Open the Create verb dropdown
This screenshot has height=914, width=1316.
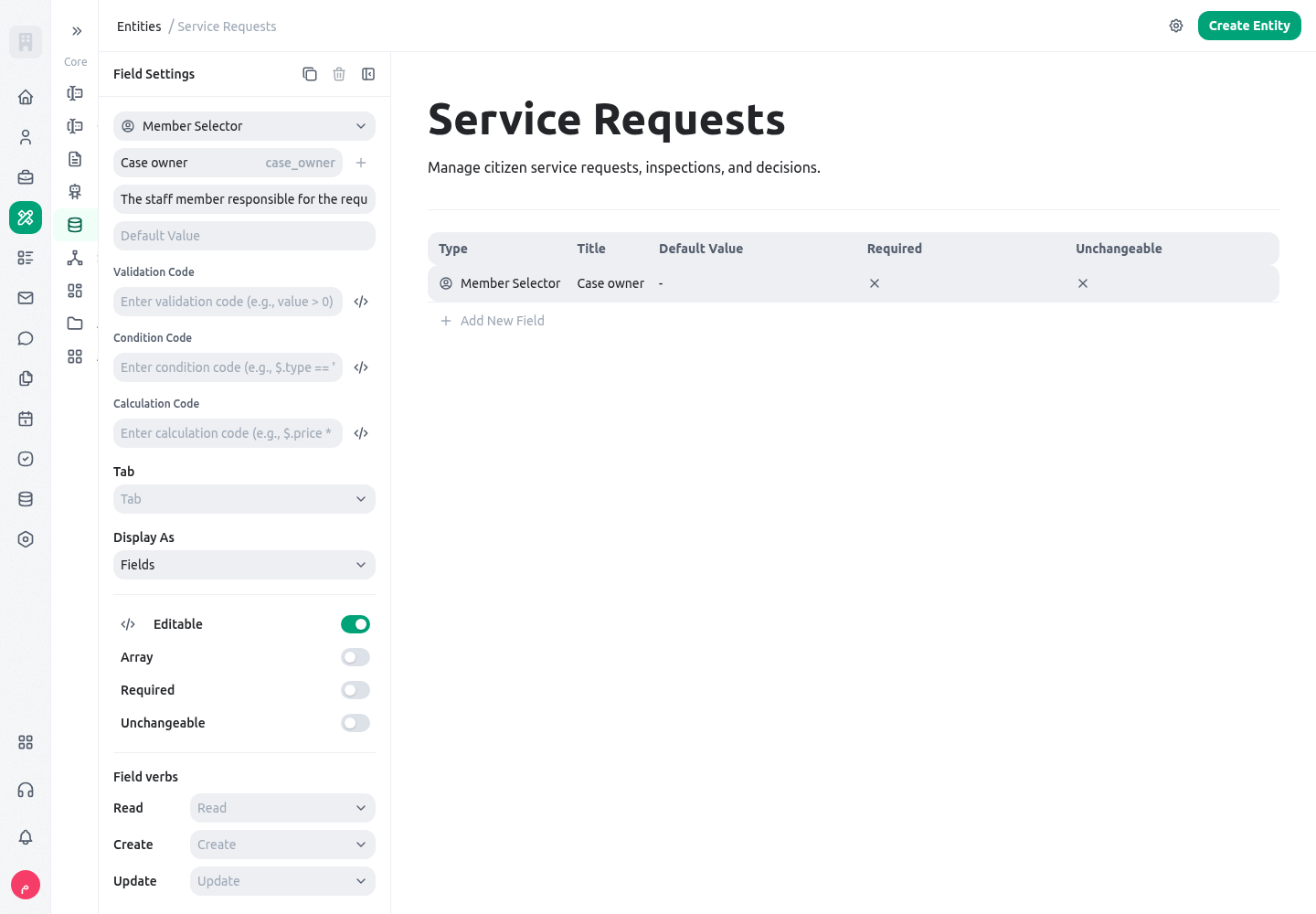(282, 845)
